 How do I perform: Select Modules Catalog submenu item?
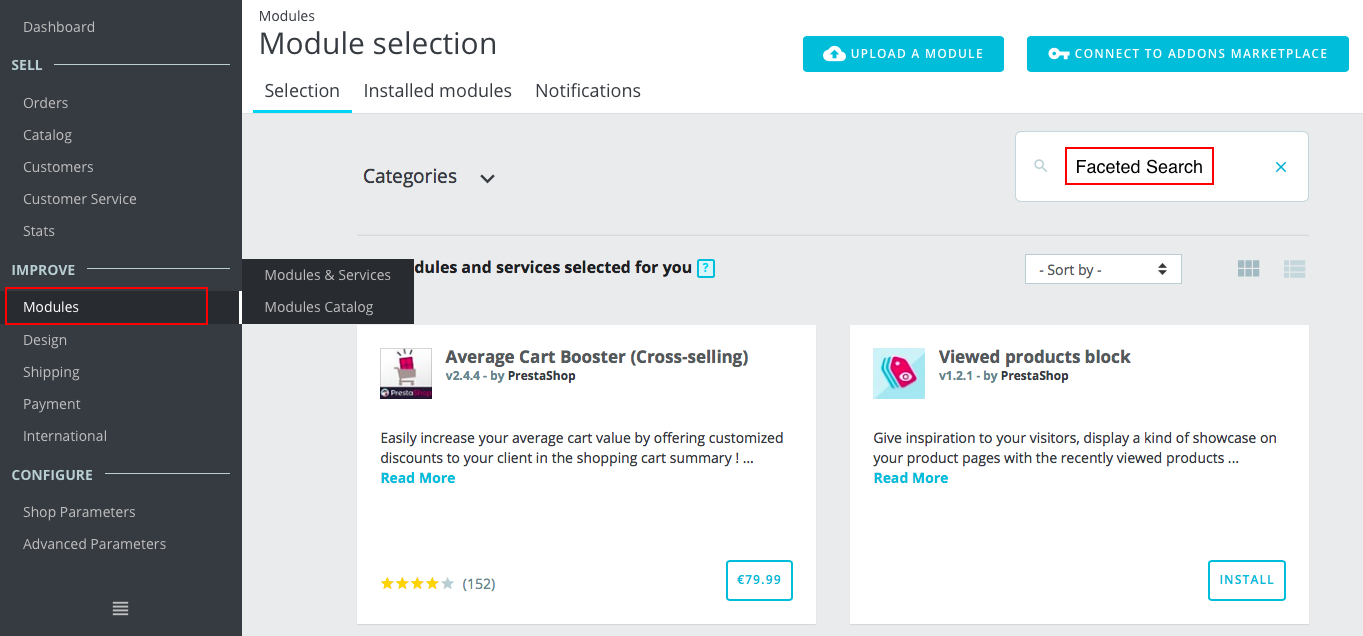[319, 307]
